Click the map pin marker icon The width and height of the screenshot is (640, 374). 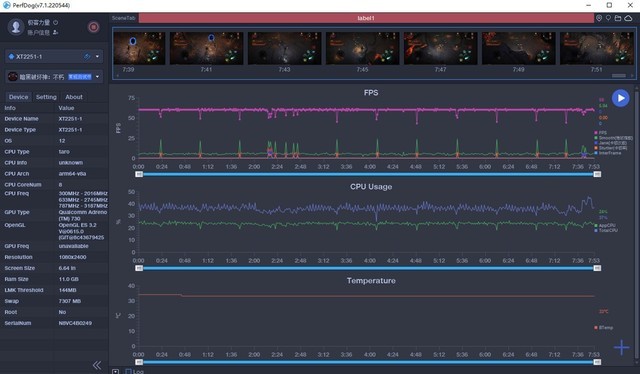click(x=608, y=18)
